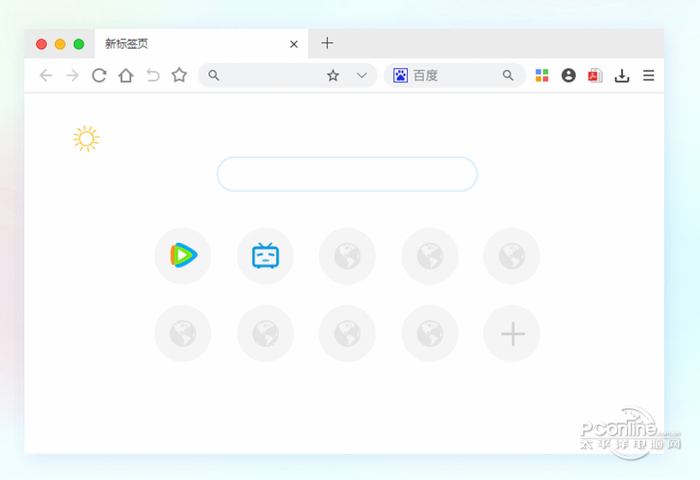Screen dimensions: 700x480
Task: Open the Tencent Video shortcut
Action: coord(183,256)
